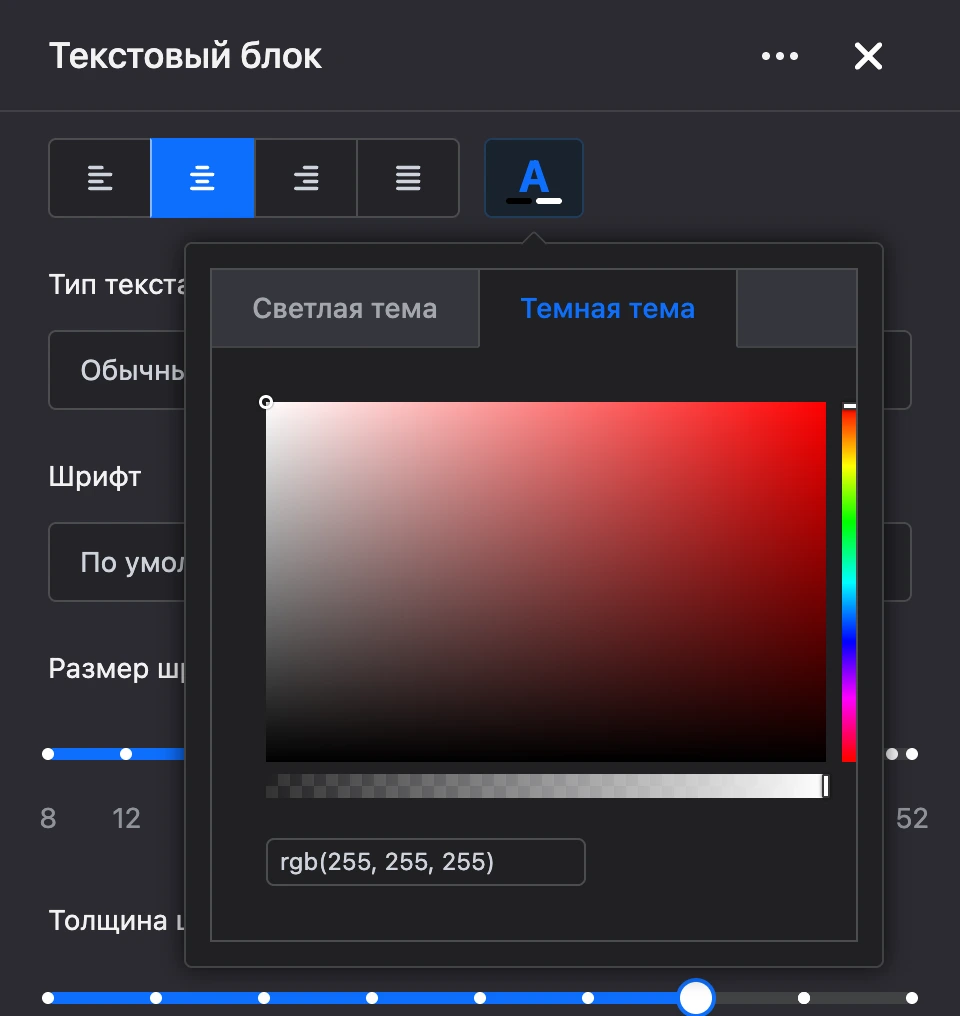Set font size slider to 52
This screenshot has width=960, height=1016.
point(912,754)
